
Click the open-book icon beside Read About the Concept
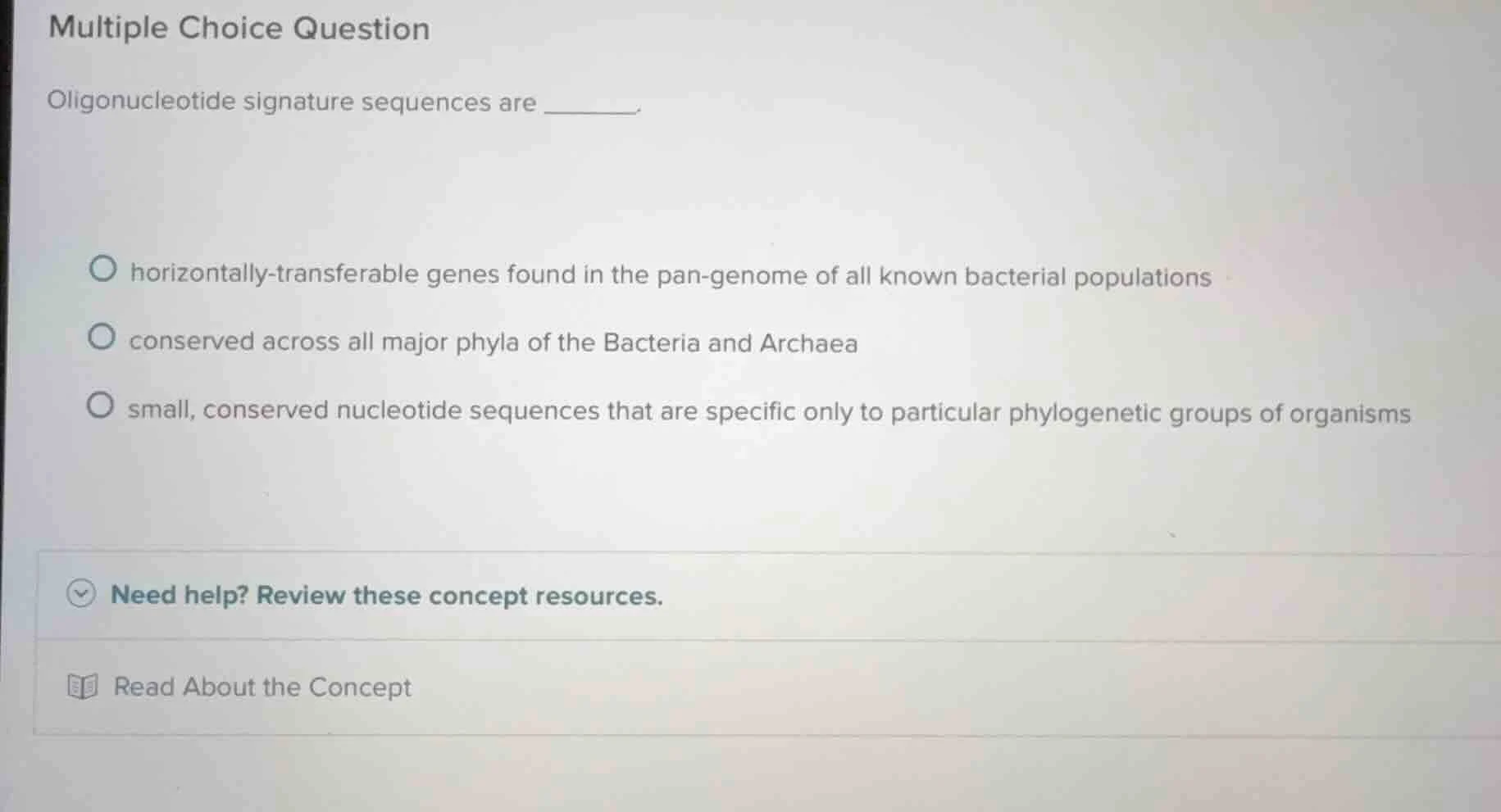pos(81,687)
